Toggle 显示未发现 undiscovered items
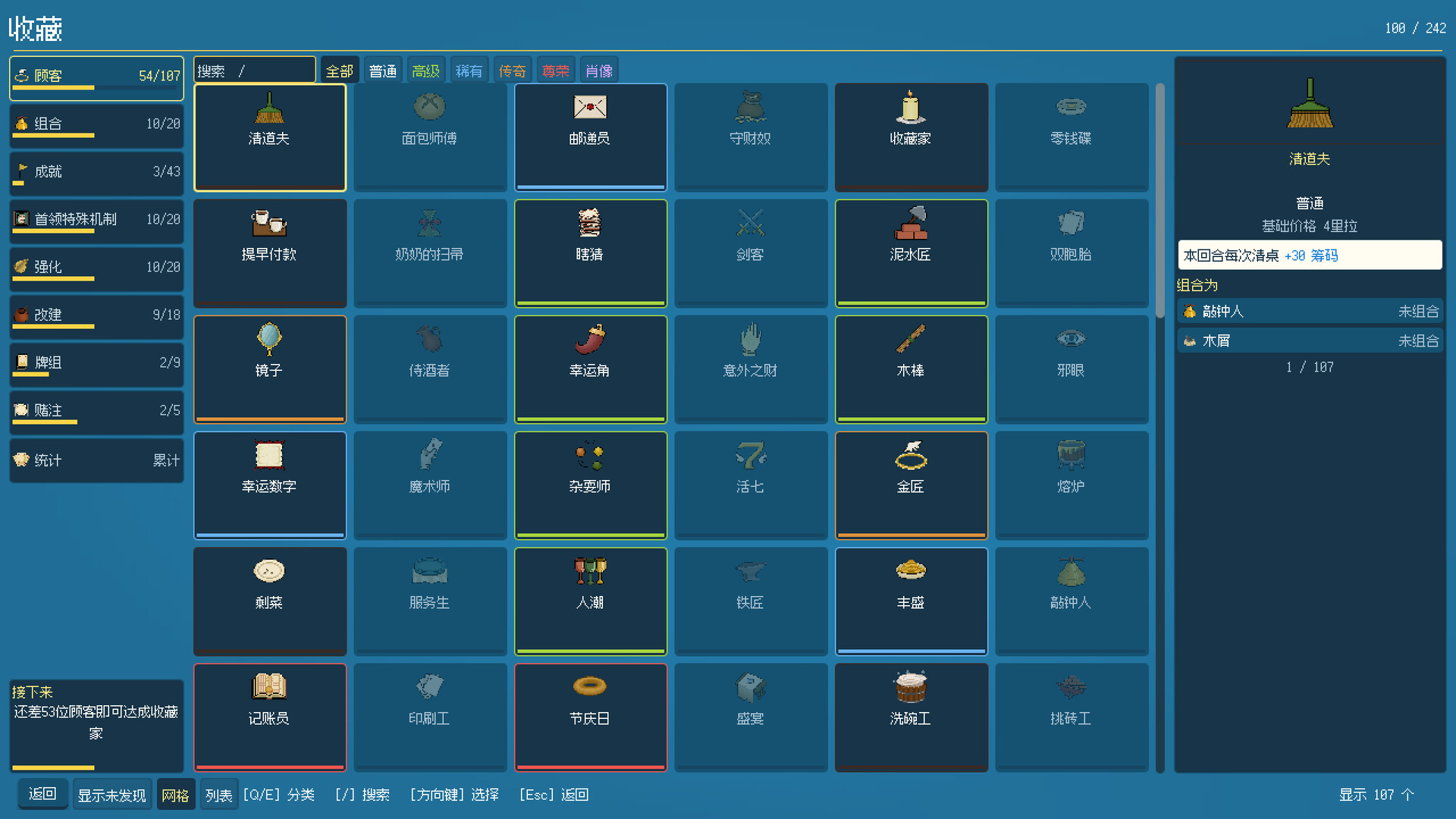1456x819 pixels. (112, 795)
